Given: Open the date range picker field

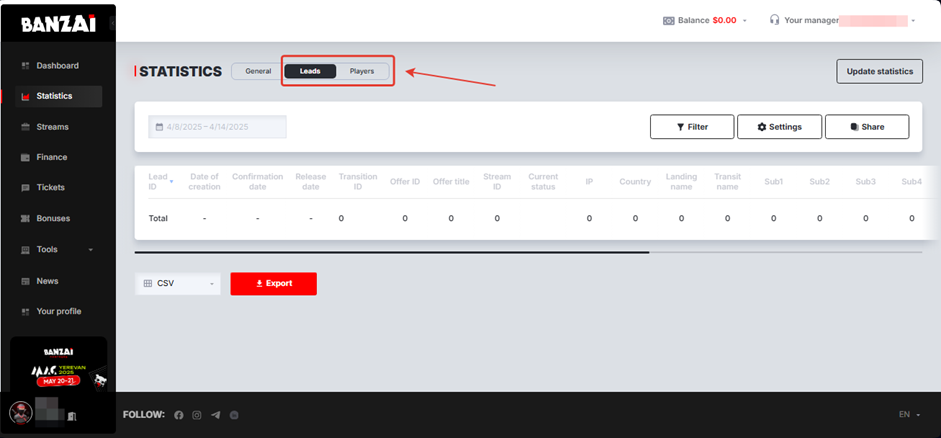Looking at the screenshot, I should pyautogui.click(x=217, y=127).
